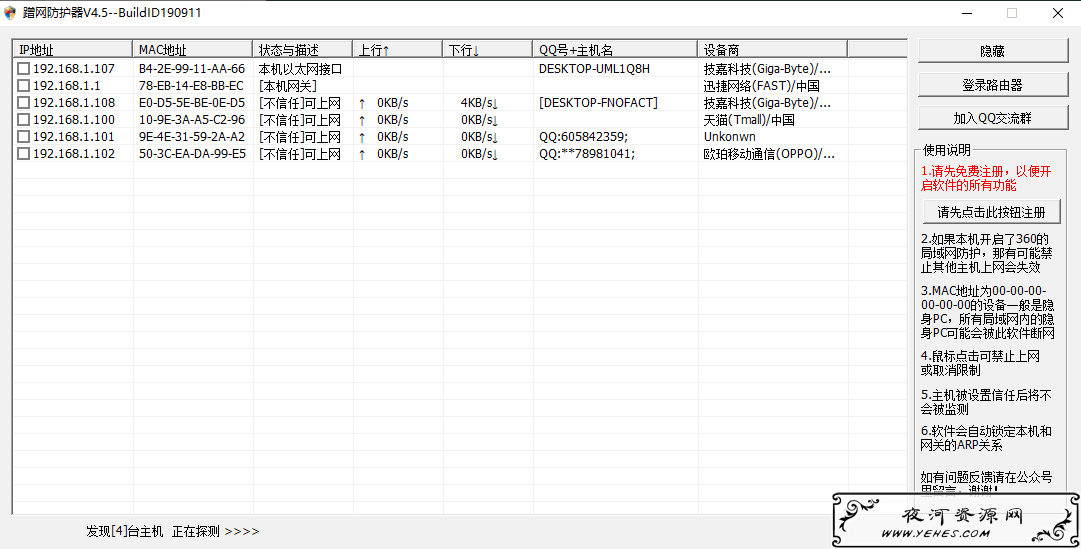The height and width of the screenshot is (549, 1081).
Task: Toggle the checkbox for 192.168.1.101
Action: coord(23,137)
